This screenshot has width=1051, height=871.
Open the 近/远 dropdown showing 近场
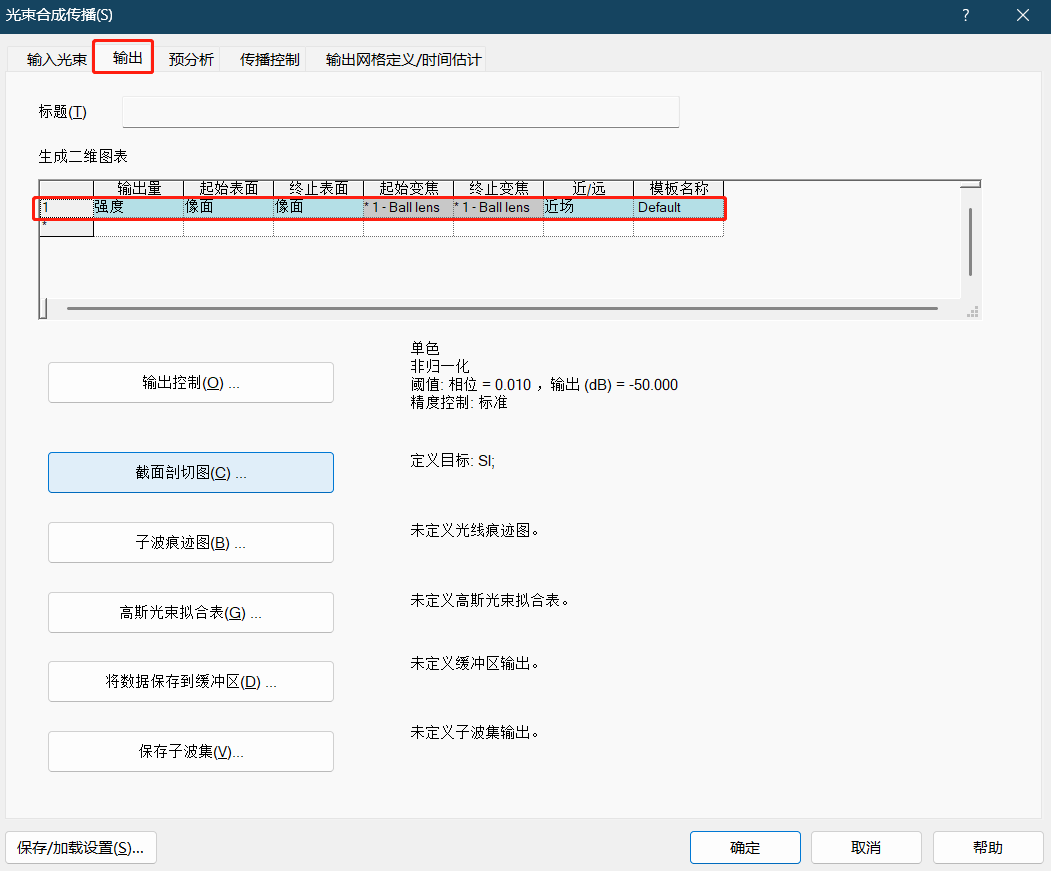[587, 207]
